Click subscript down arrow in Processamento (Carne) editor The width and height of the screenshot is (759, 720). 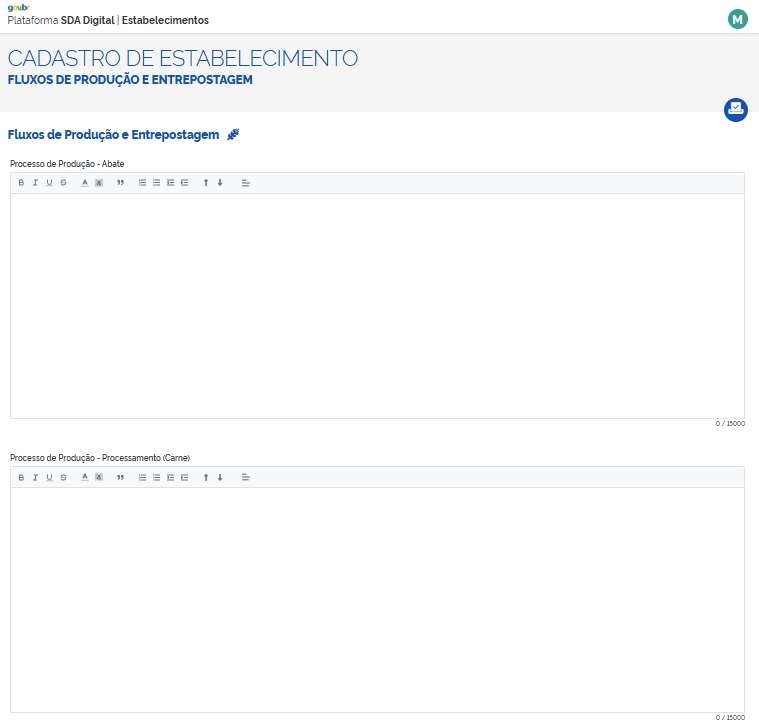tap(220, 477)
